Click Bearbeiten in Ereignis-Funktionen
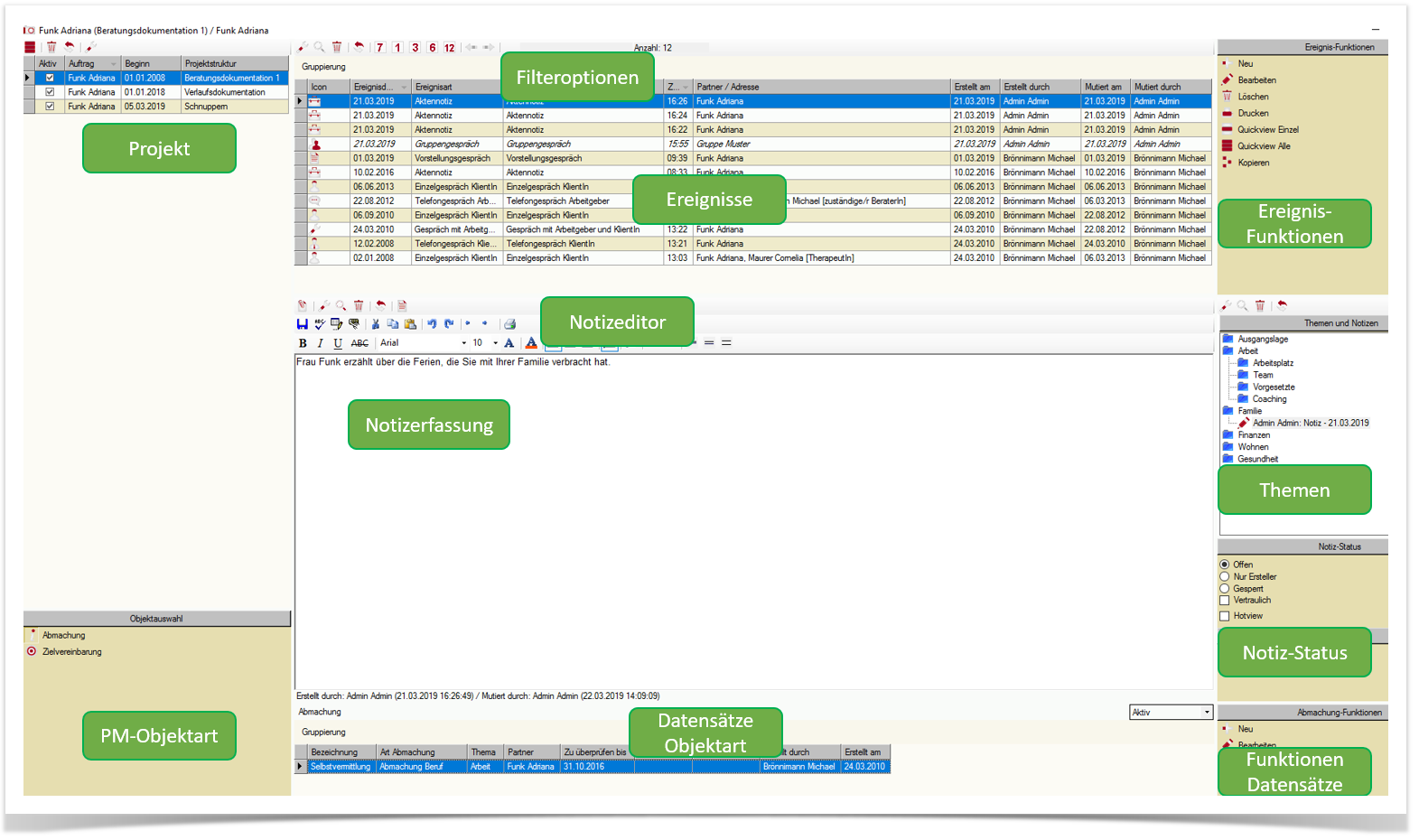1419x840 pixels. (x=1256, y=80)
